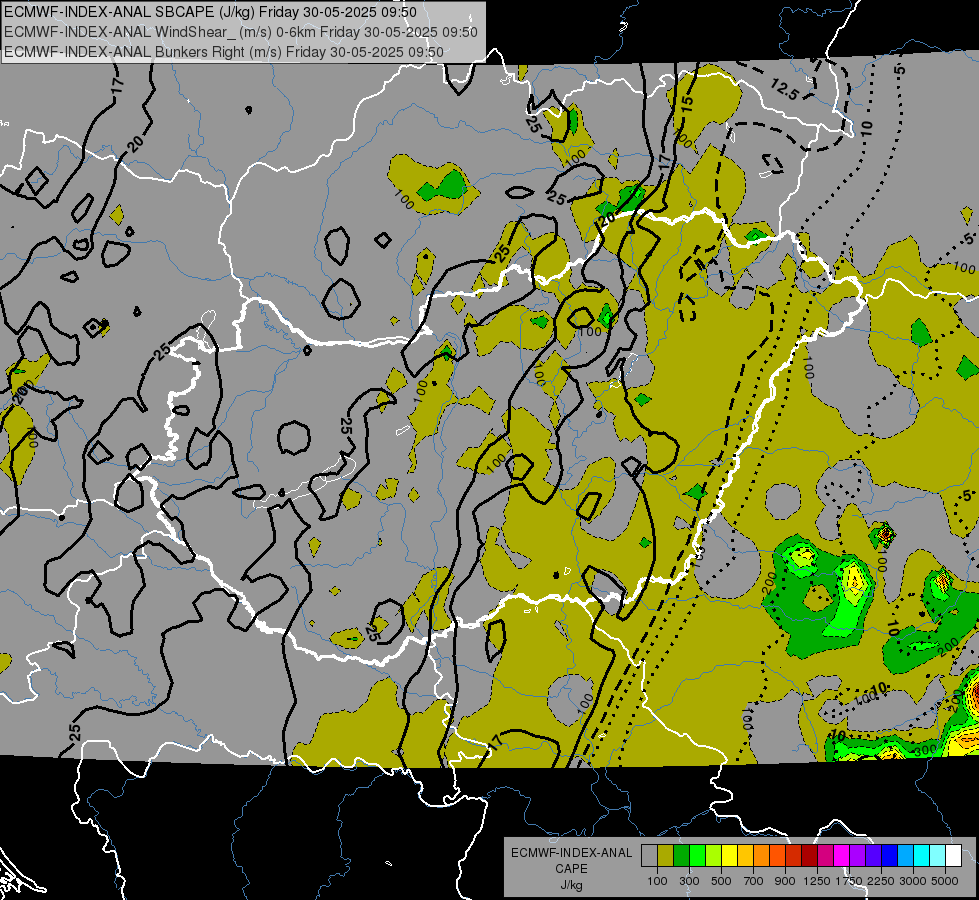Click the 500 tick label under the legend

tap(721, 881)
